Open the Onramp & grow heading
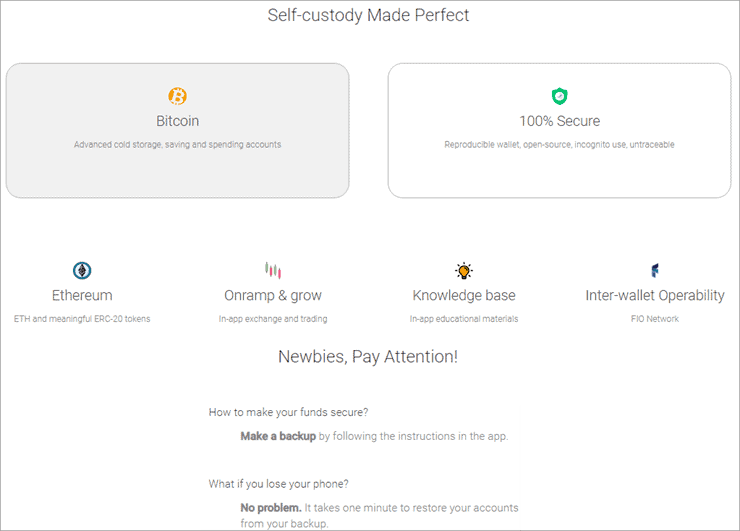Image resolution: width=740 pixels, height=531 pixels. pos(273,295)
